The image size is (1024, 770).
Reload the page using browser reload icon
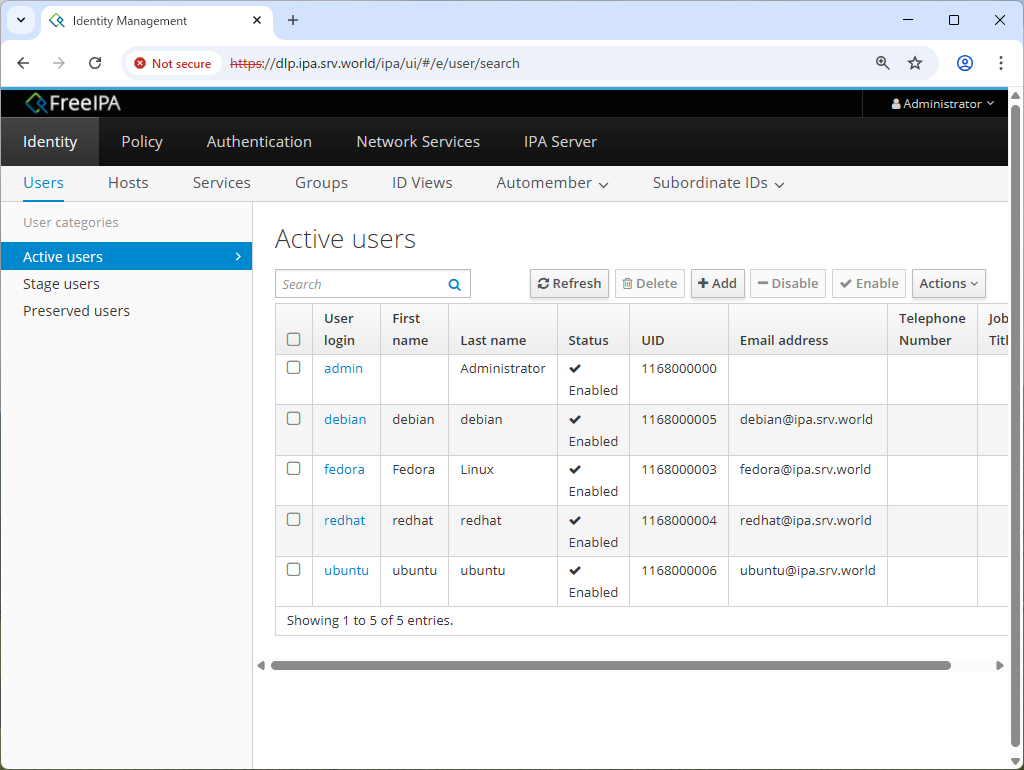(95, 63)
